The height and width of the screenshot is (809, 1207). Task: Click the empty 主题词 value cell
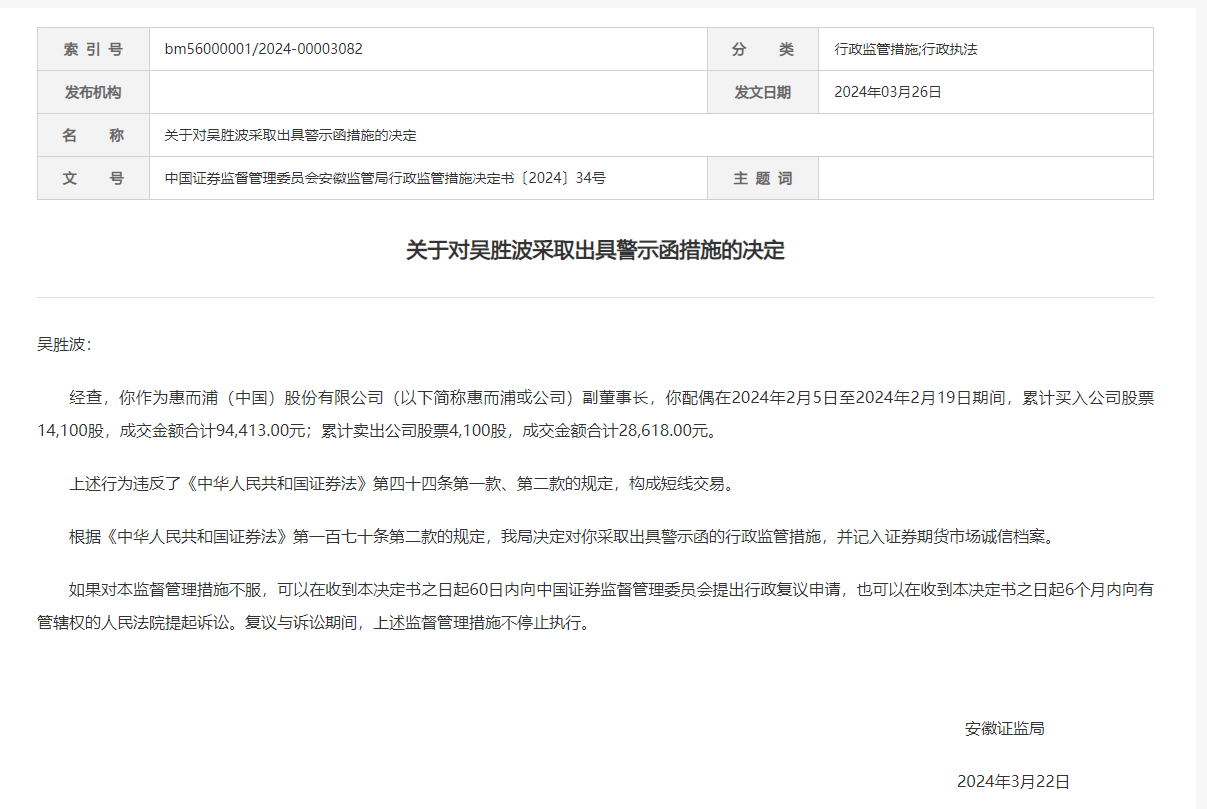click(x=985, y=178)
